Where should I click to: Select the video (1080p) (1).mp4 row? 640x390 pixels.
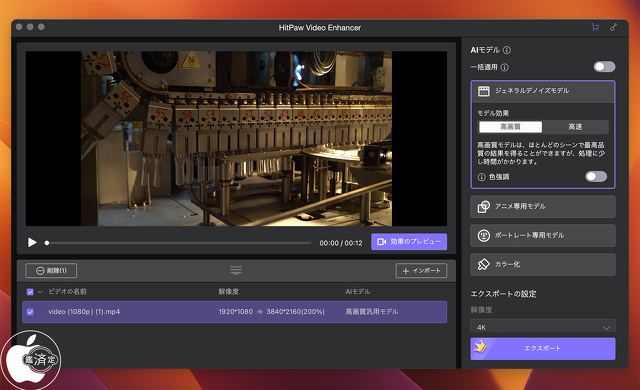[235, 312]
